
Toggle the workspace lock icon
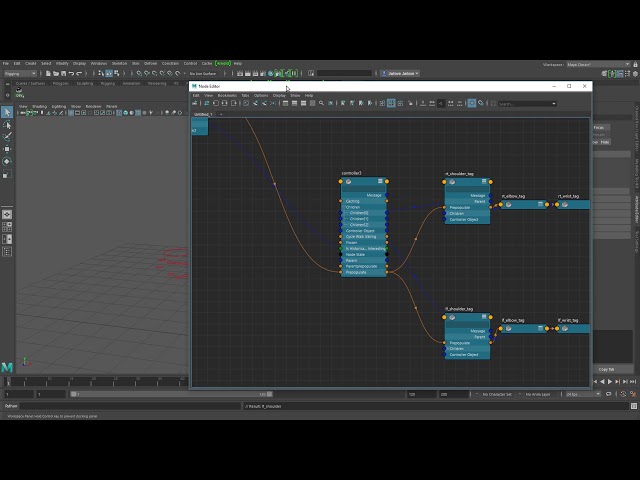636,64
